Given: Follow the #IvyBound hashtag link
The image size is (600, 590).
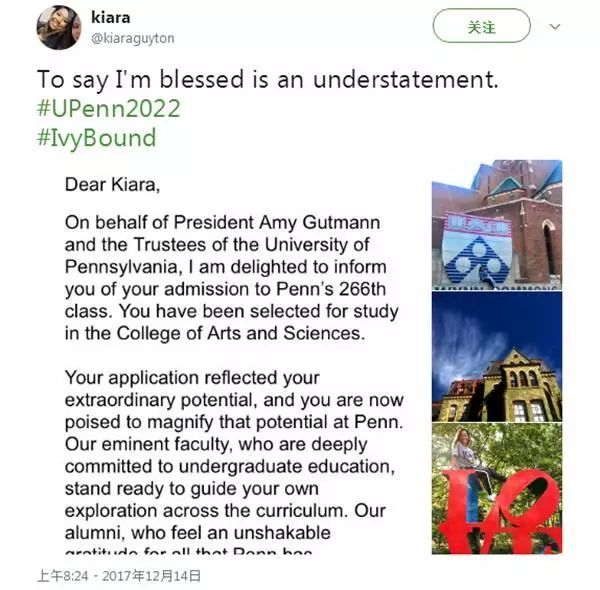Looking at the screenshot, I should tap(96, 137).
